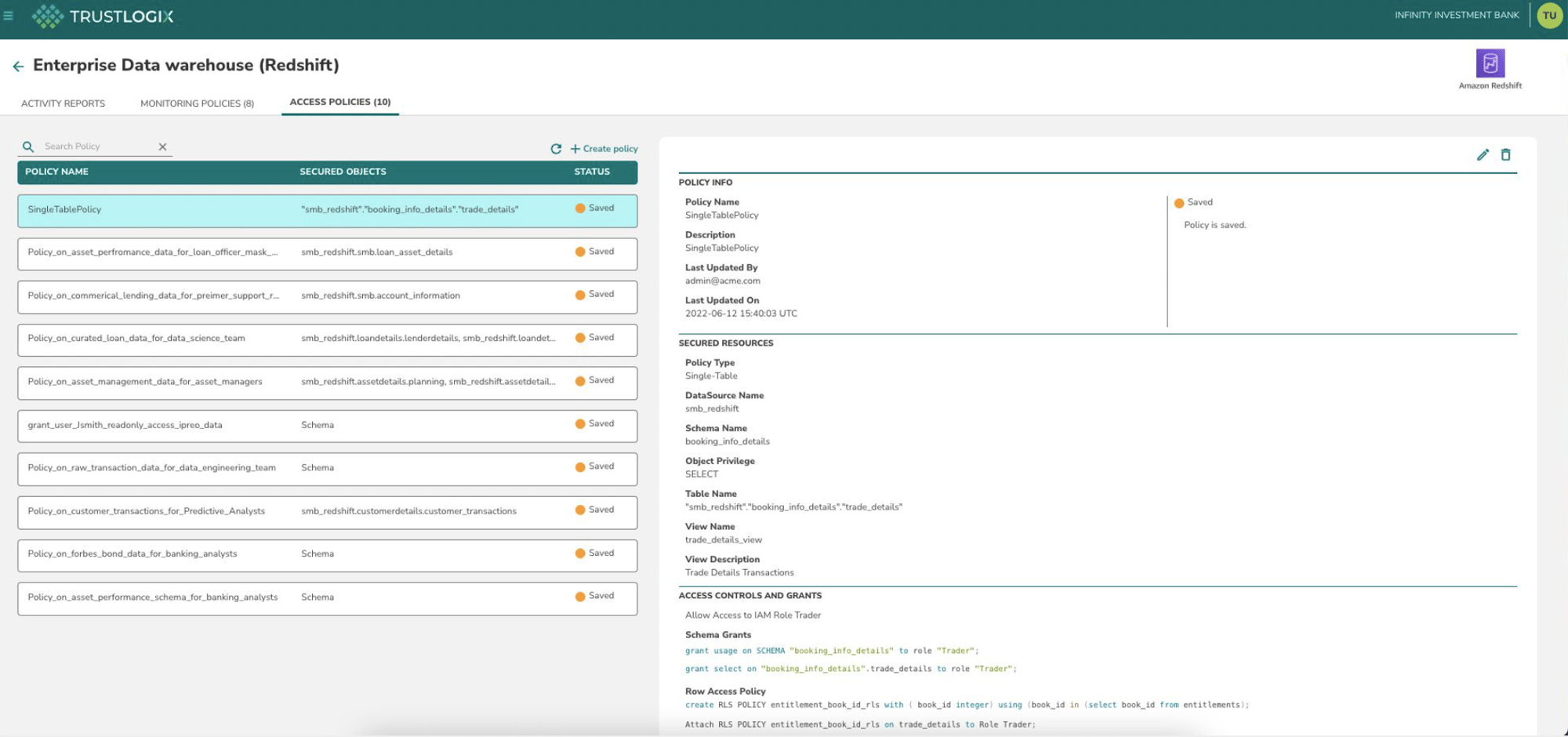Open the TU user profile avatar

click(1548, 15)
